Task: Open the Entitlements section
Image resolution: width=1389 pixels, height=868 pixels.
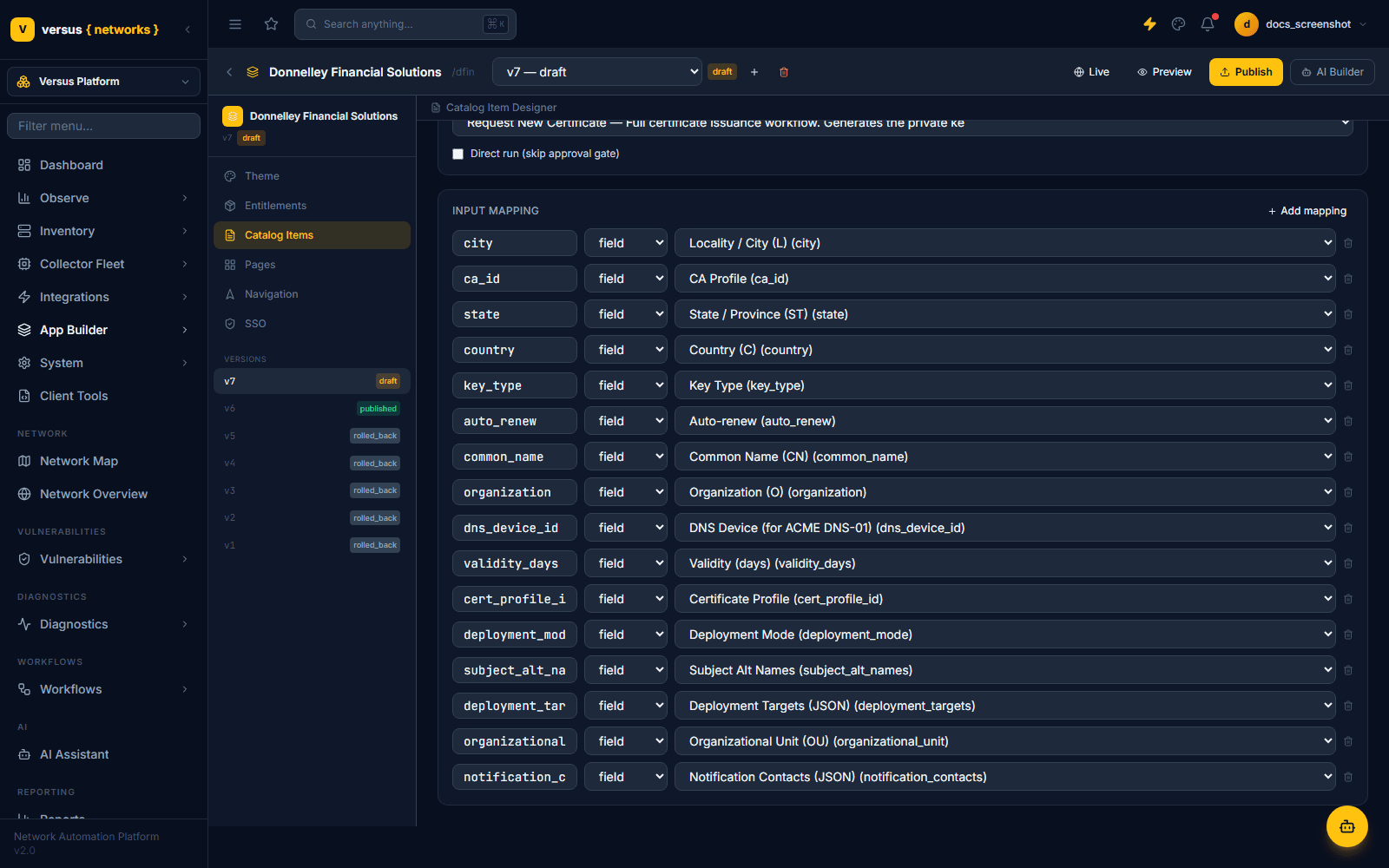Action: (x=312, y=206)
